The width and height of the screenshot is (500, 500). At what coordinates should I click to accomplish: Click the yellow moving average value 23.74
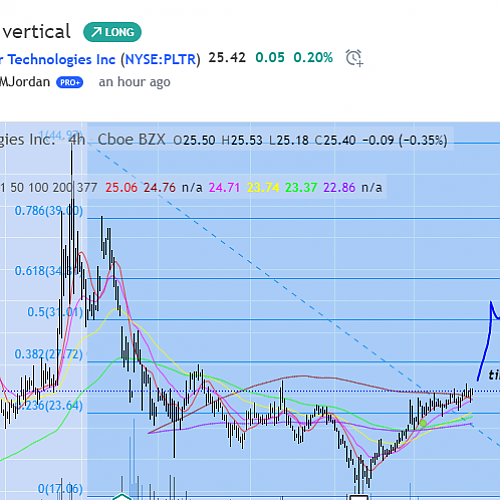point(263,188)
